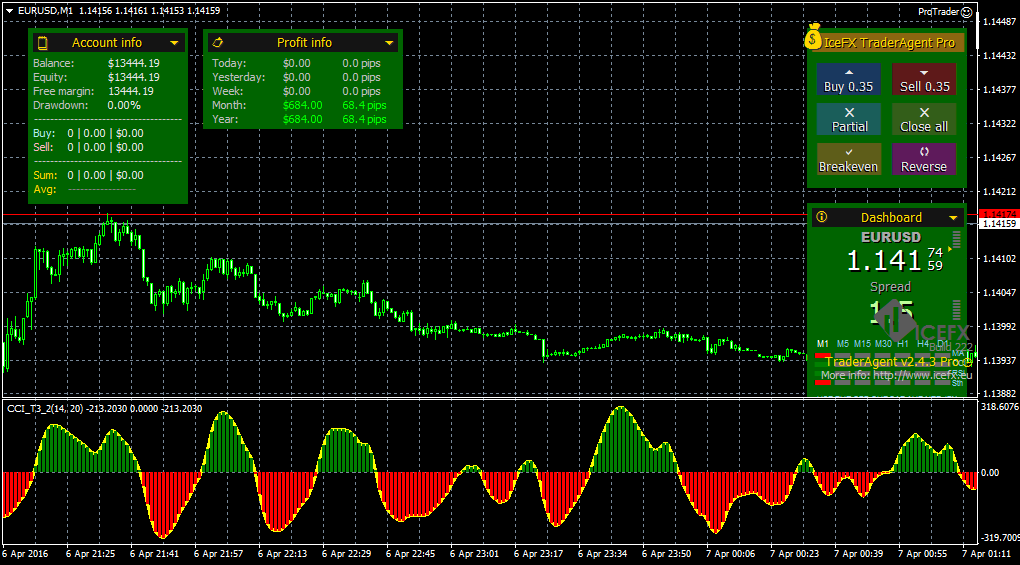
Task: Click the Equity value $13444.19
Action: (x=133, y=77)
